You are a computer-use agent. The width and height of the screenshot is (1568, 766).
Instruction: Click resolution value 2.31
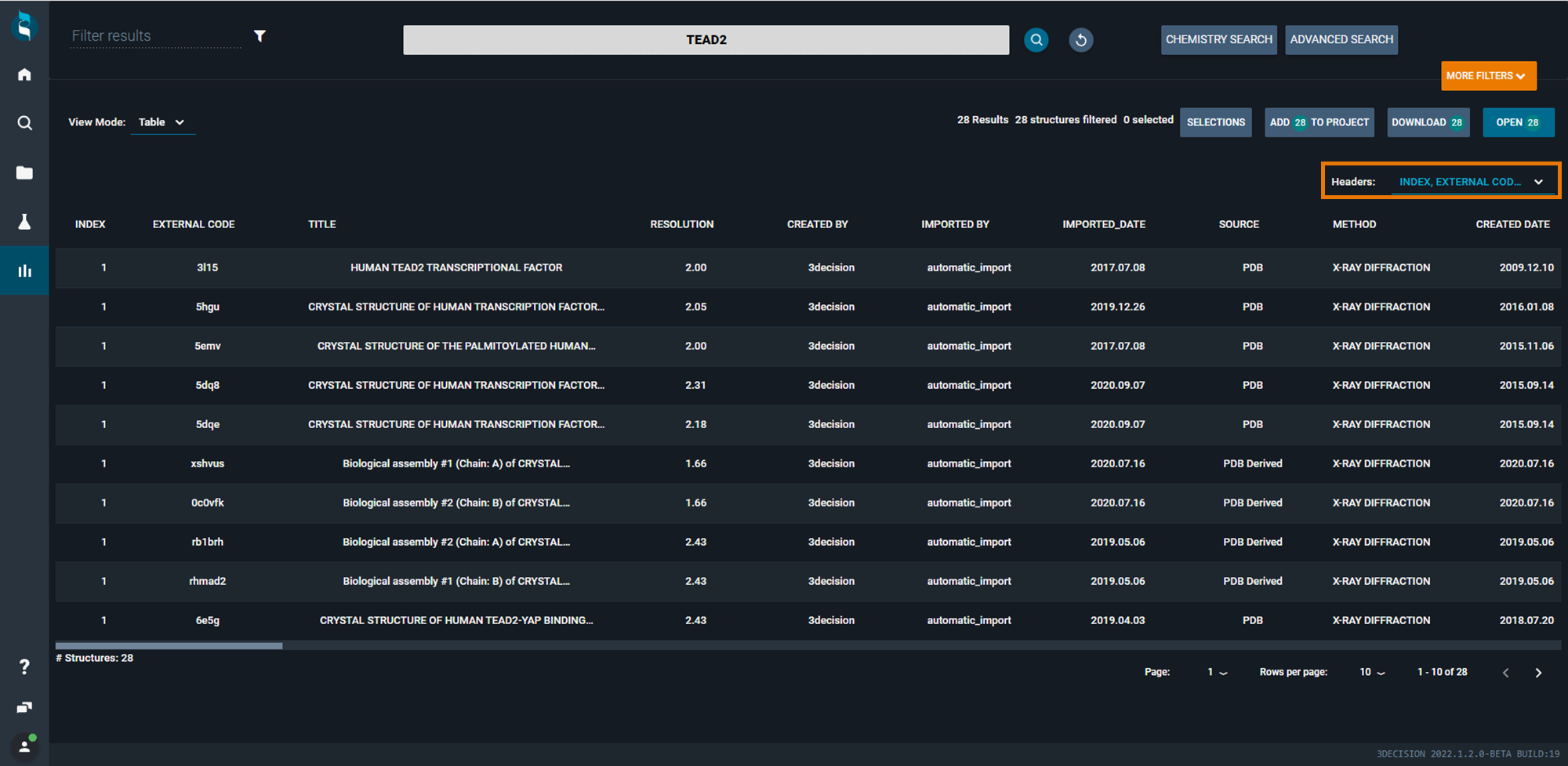tap(695, 386)
